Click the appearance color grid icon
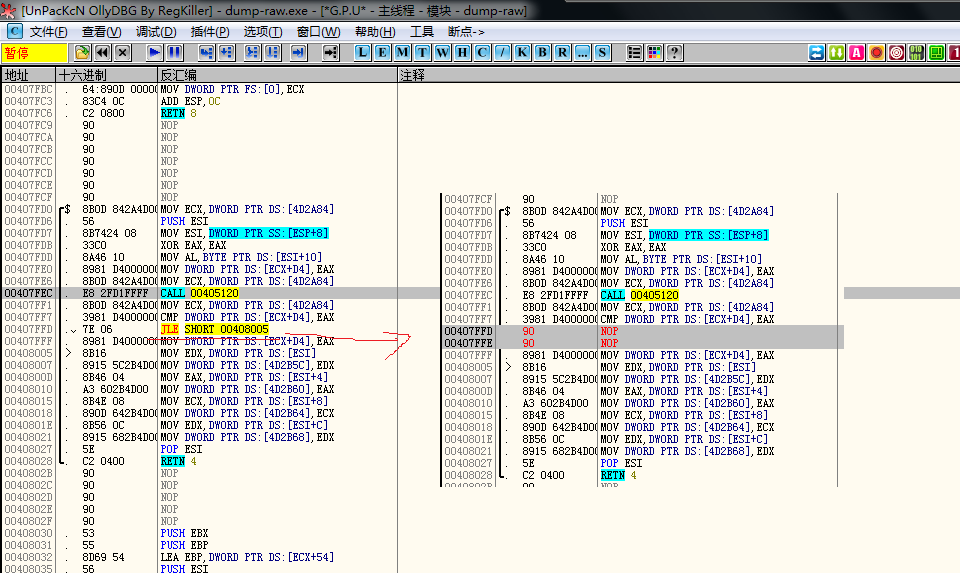 tap(654, 53)
